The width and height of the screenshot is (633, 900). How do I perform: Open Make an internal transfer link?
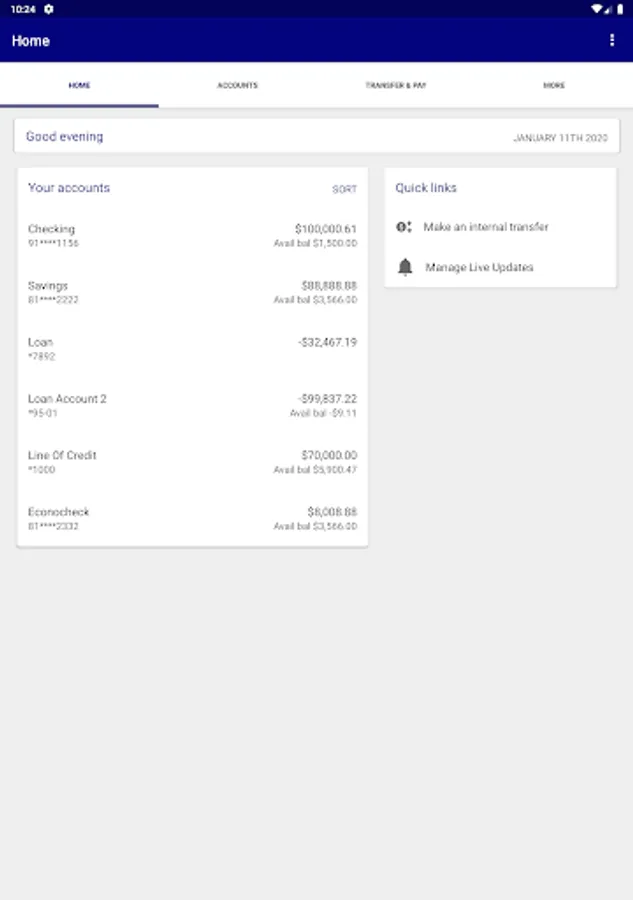[x=486, y=227]
